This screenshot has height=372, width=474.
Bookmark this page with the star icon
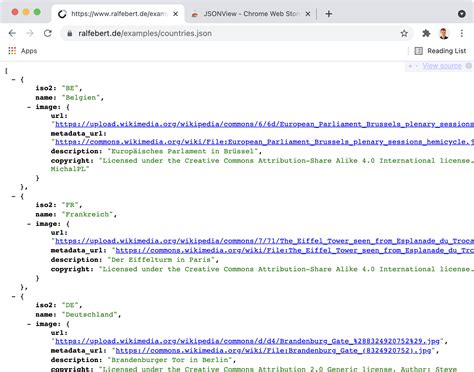tap(404, 33)
